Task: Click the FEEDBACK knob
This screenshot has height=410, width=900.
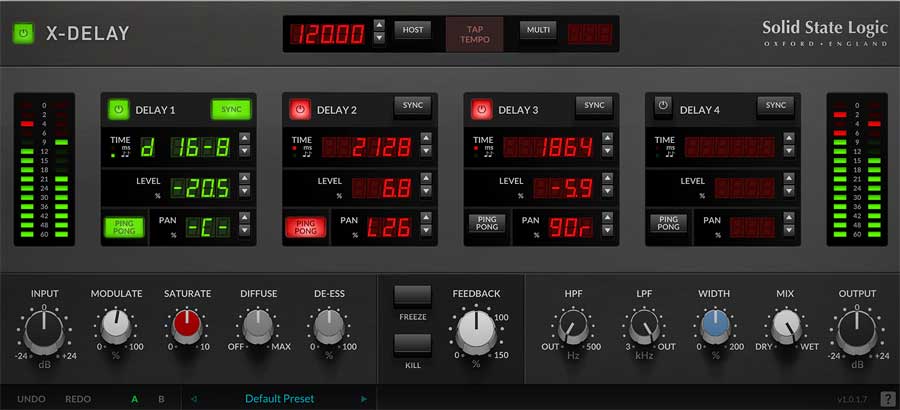Action: (x=476, y=333)
